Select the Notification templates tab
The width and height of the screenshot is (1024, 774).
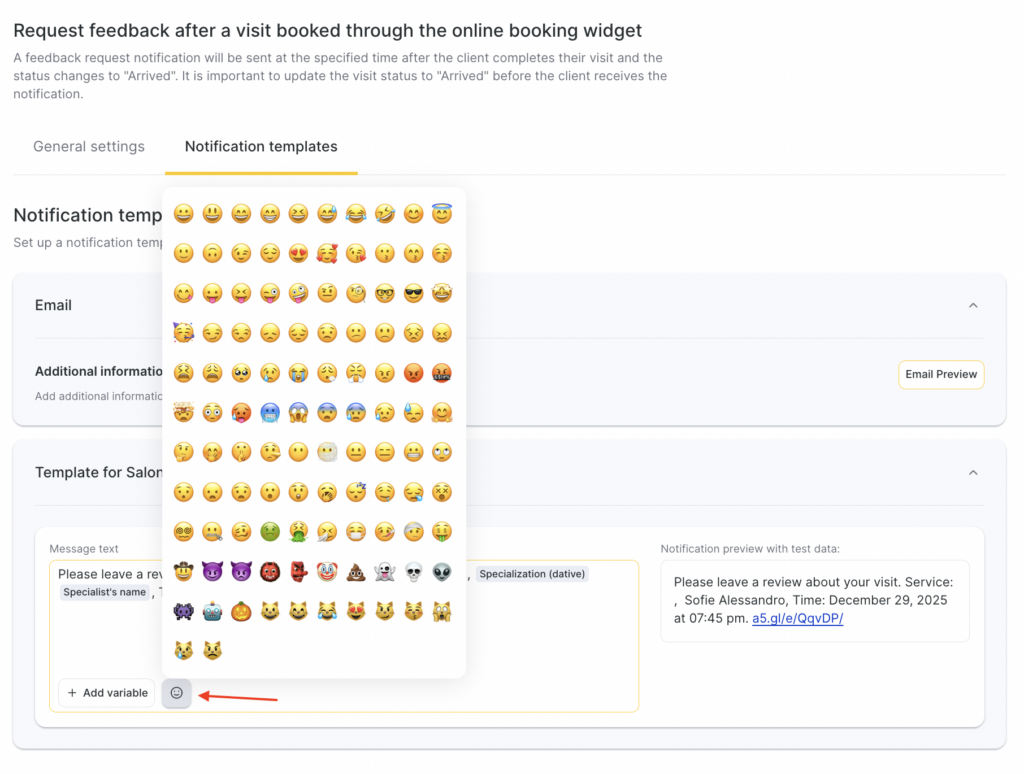tap(261, 146)
